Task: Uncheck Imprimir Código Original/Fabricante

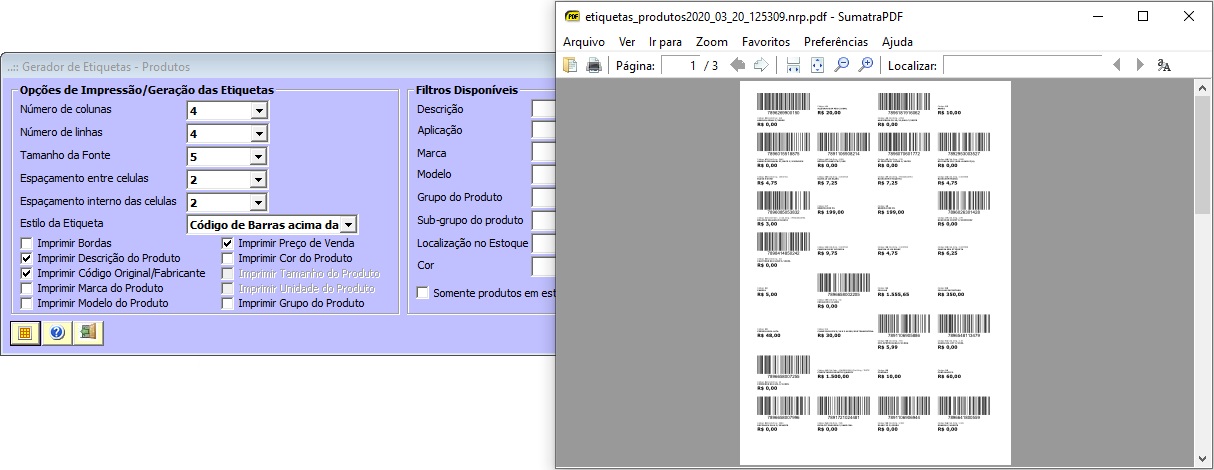Action: click(27, 273)
